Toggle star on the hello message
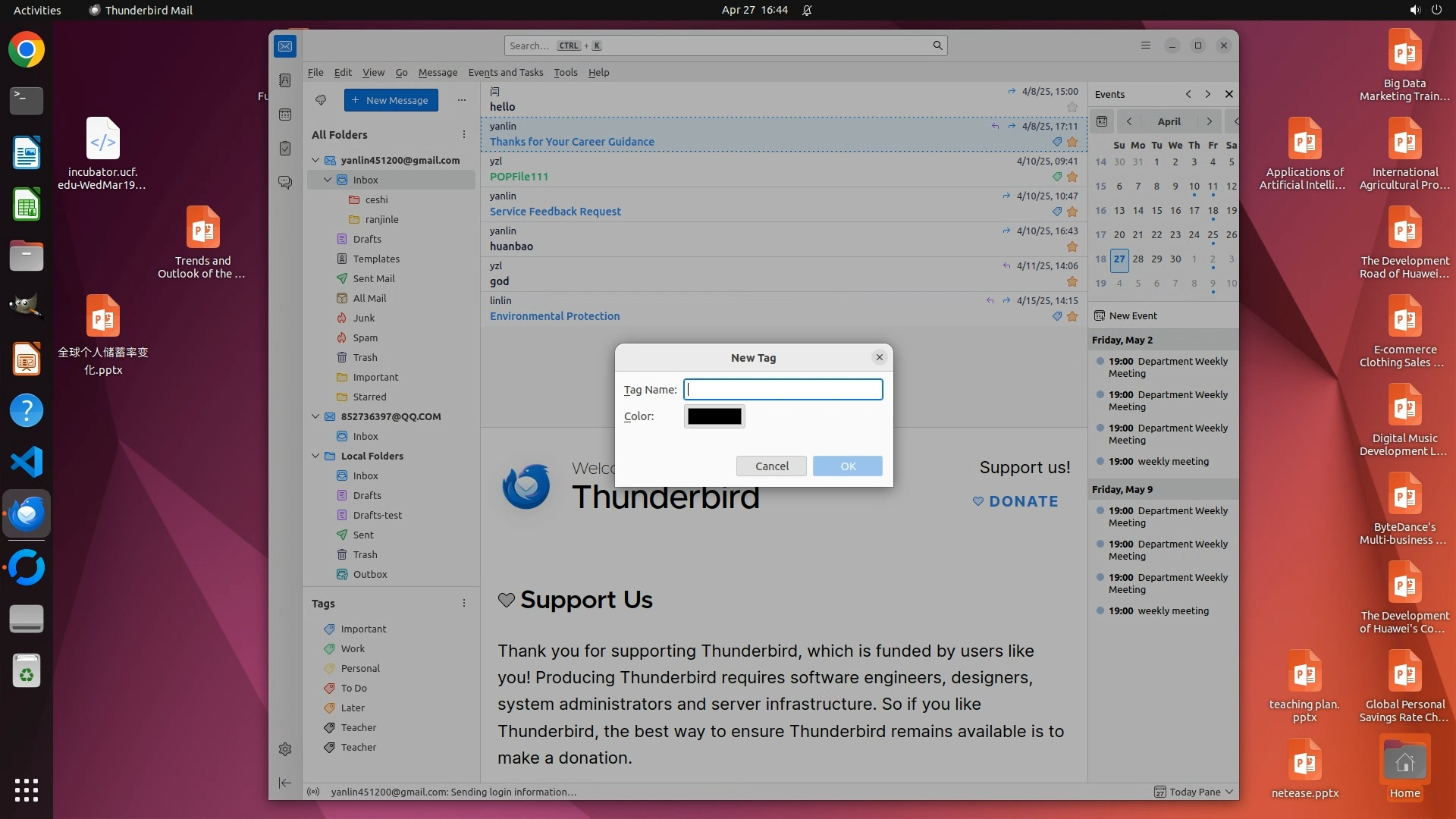This screenshot has height=819, width=1456. tap(1072, 107)
